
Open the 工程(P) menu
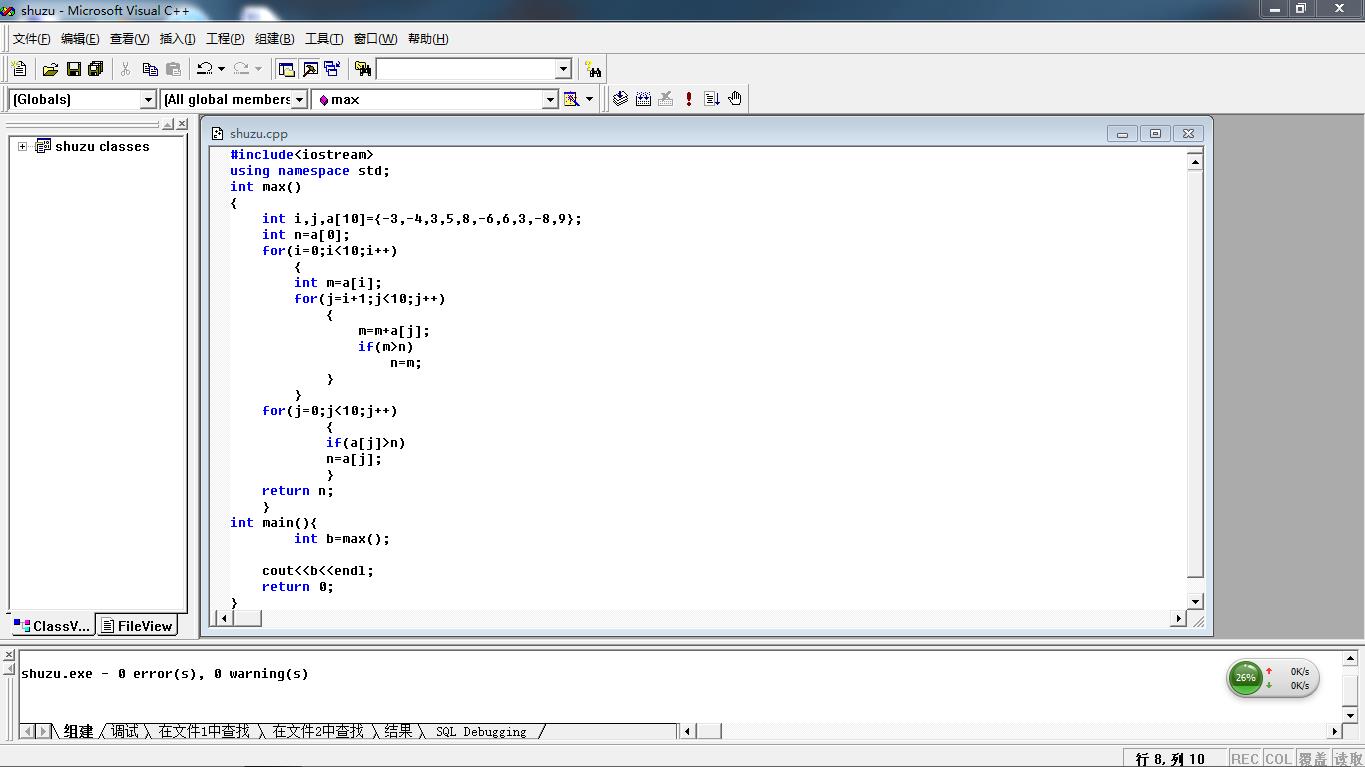click(225, 39)
